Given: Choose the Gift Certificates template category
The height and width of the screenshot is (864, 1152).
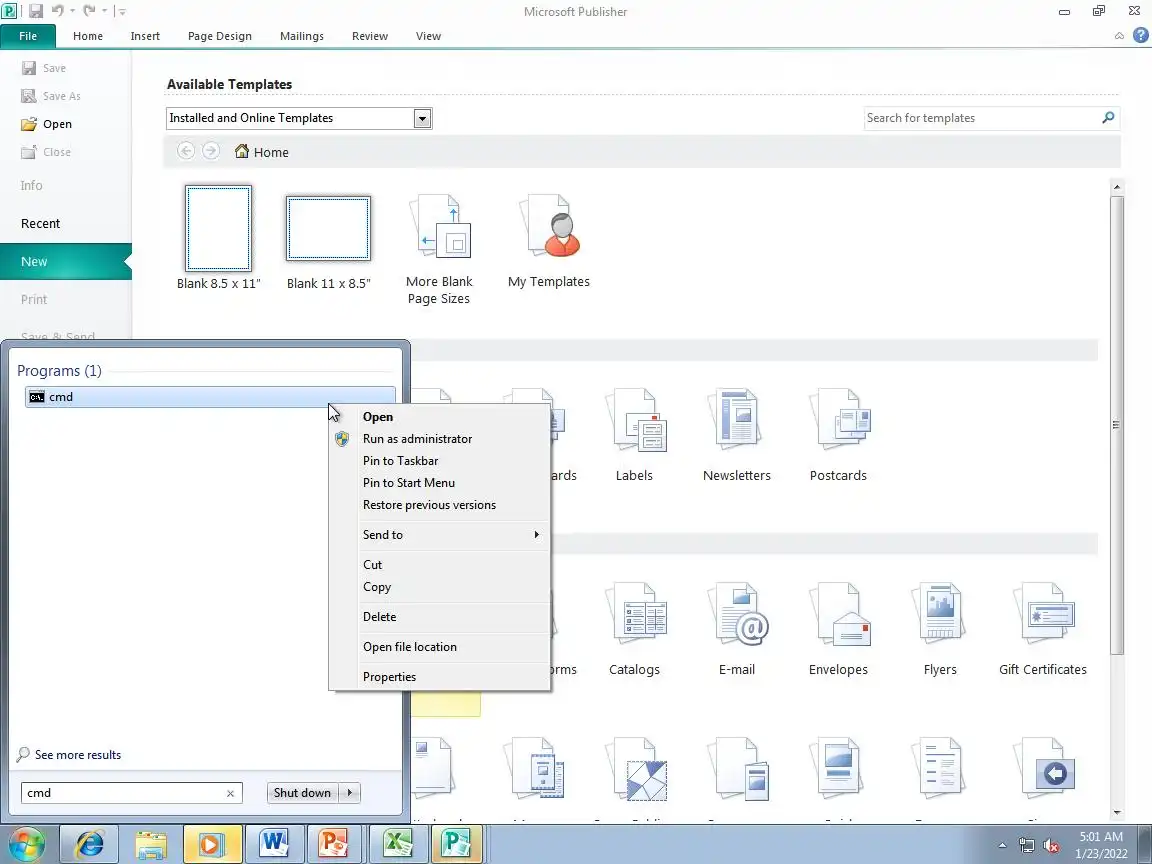Looking at the screenshot, I should coord(1043,629).
